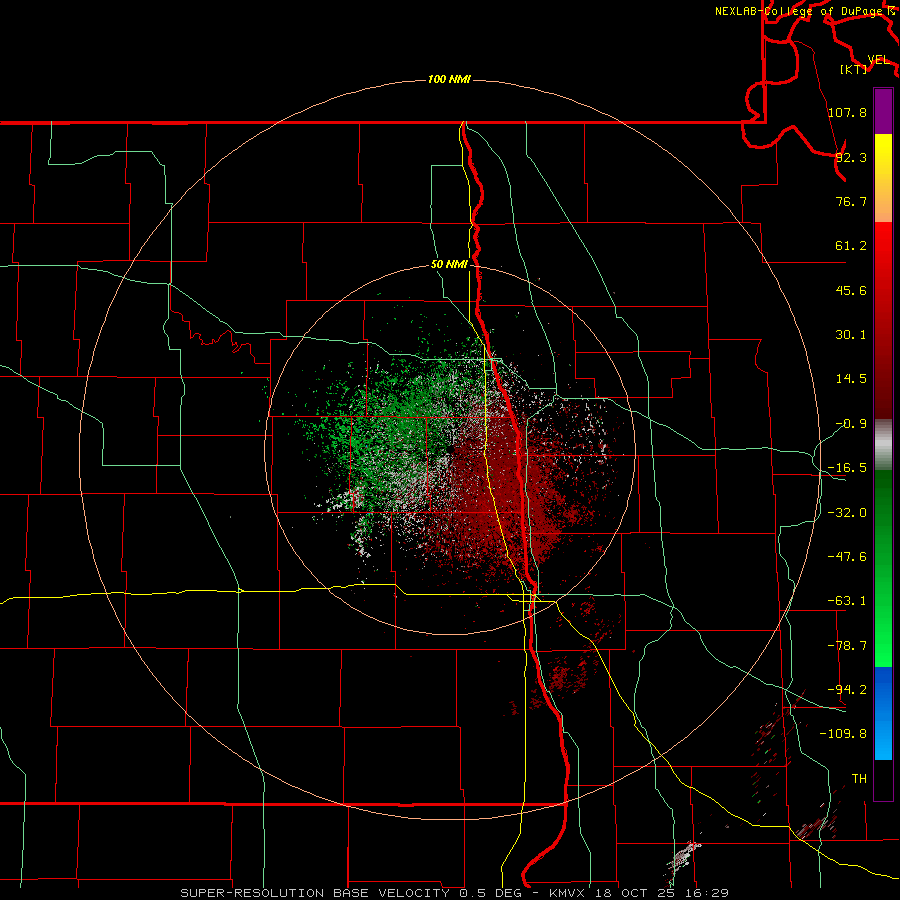Select the 30.1 scale value
This screenshot has width=900, height=900.
pos(851,335)
